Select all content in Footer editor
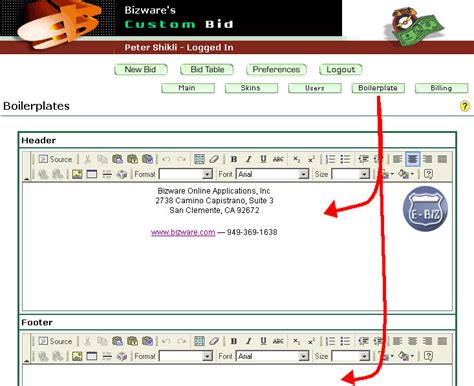The height and width of the screenshot is (386, 474). [199, 341]
